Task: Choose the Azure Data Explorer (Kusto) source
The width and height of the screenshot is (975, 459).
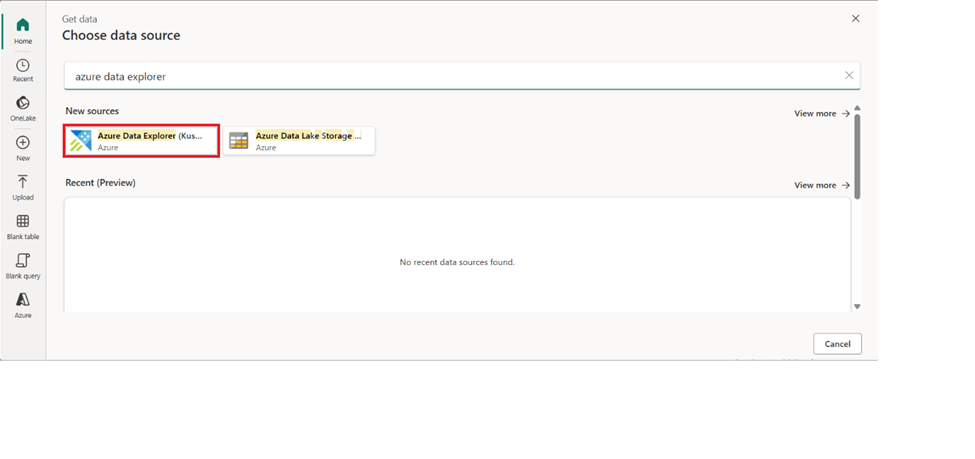Action: [x=141, y=141]
